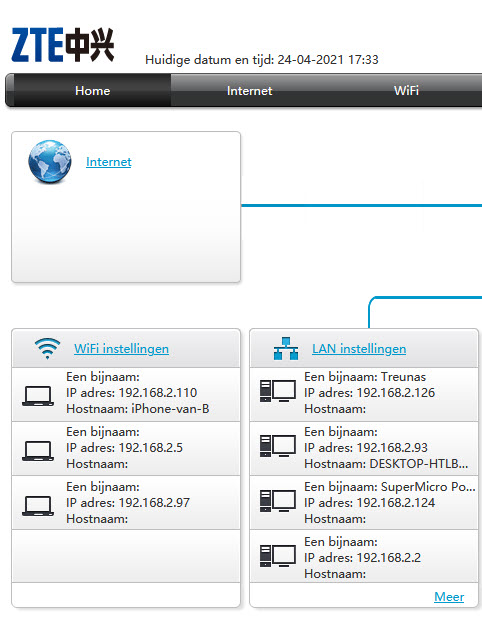
Task: Show more LAN devices via Meer
Action: click(449, 597)
